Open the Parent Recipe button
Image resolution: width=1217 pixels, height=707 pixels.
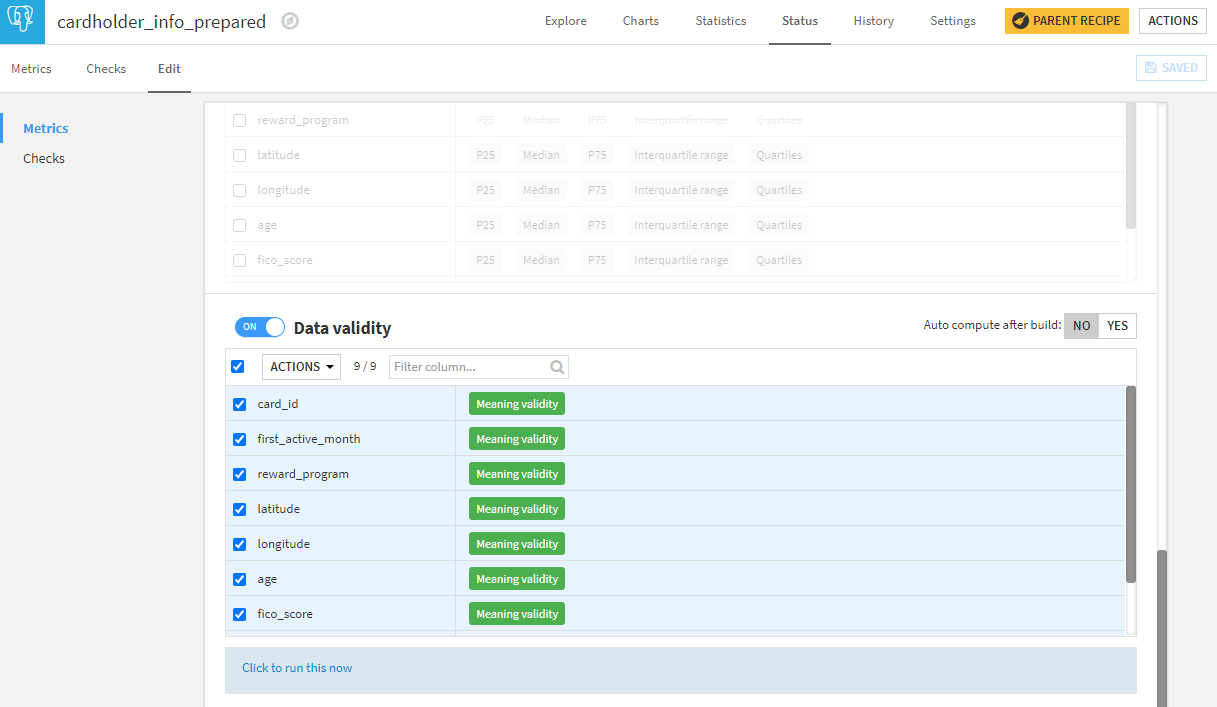pyautogui.click(x=1066, y=21)
